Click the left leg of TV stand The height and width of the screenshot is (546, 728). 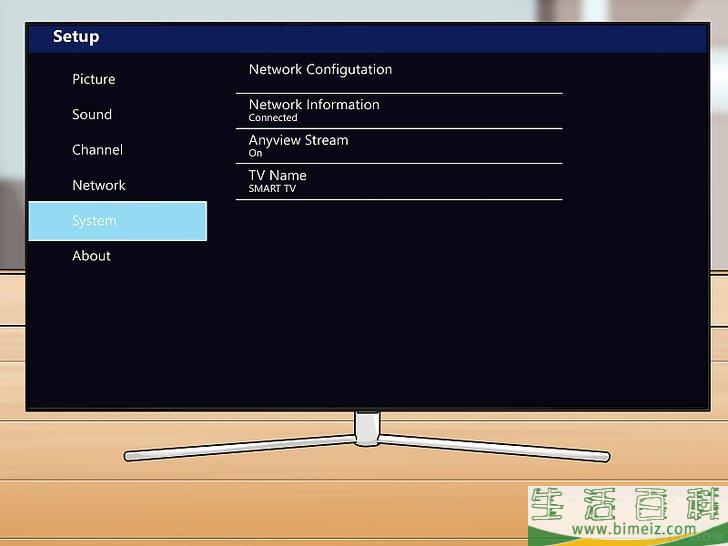[240, 448]
